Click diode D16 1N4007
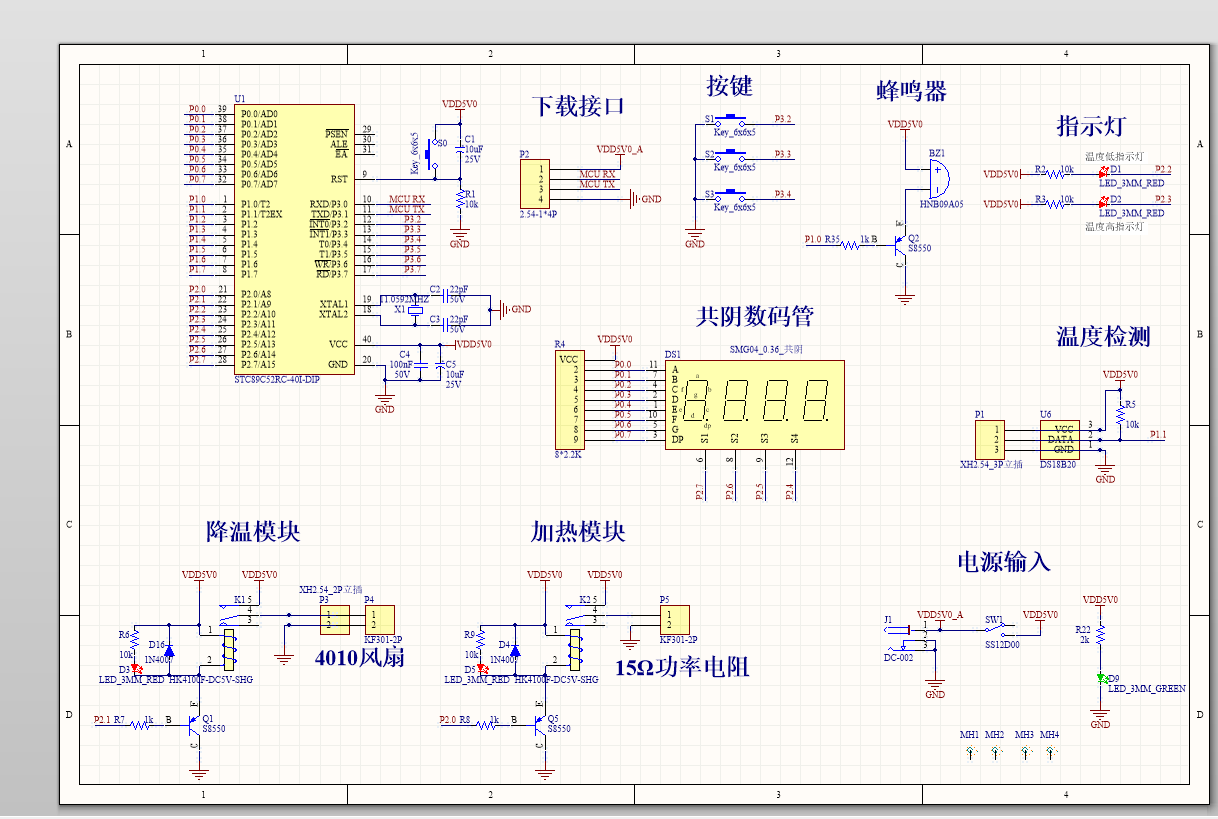This screenshot has width=1218, height=819. point(169,650)
